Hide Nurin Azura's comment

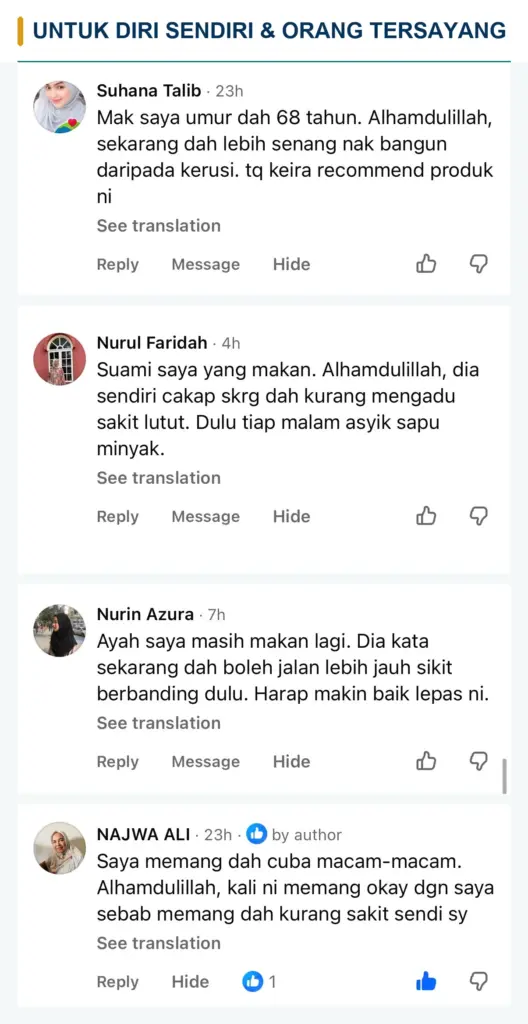pos(291,761)
